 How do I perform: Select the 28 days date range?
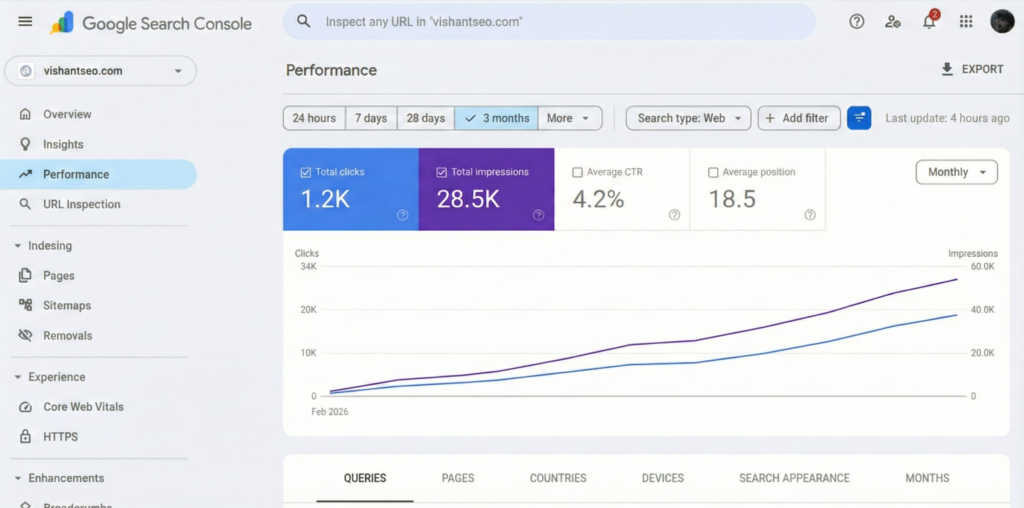coord(425,118)
